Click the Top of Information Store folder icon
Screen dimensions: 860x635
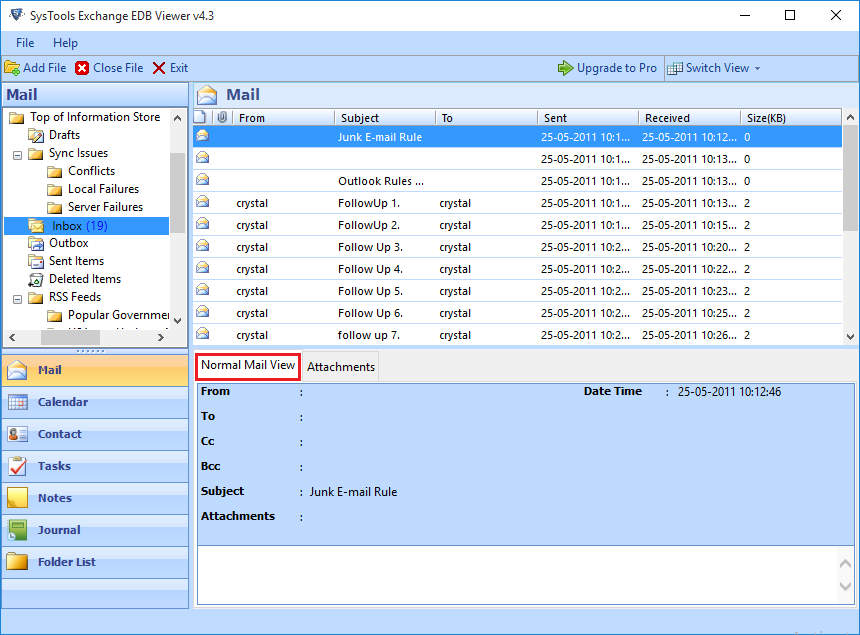pyautogui.click(x=17, y=117)
